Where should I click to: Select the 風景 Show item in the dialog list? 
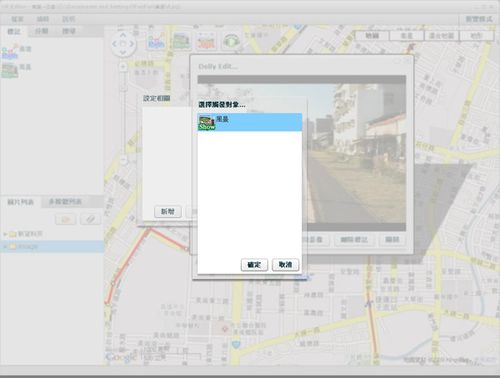[250, 122]
